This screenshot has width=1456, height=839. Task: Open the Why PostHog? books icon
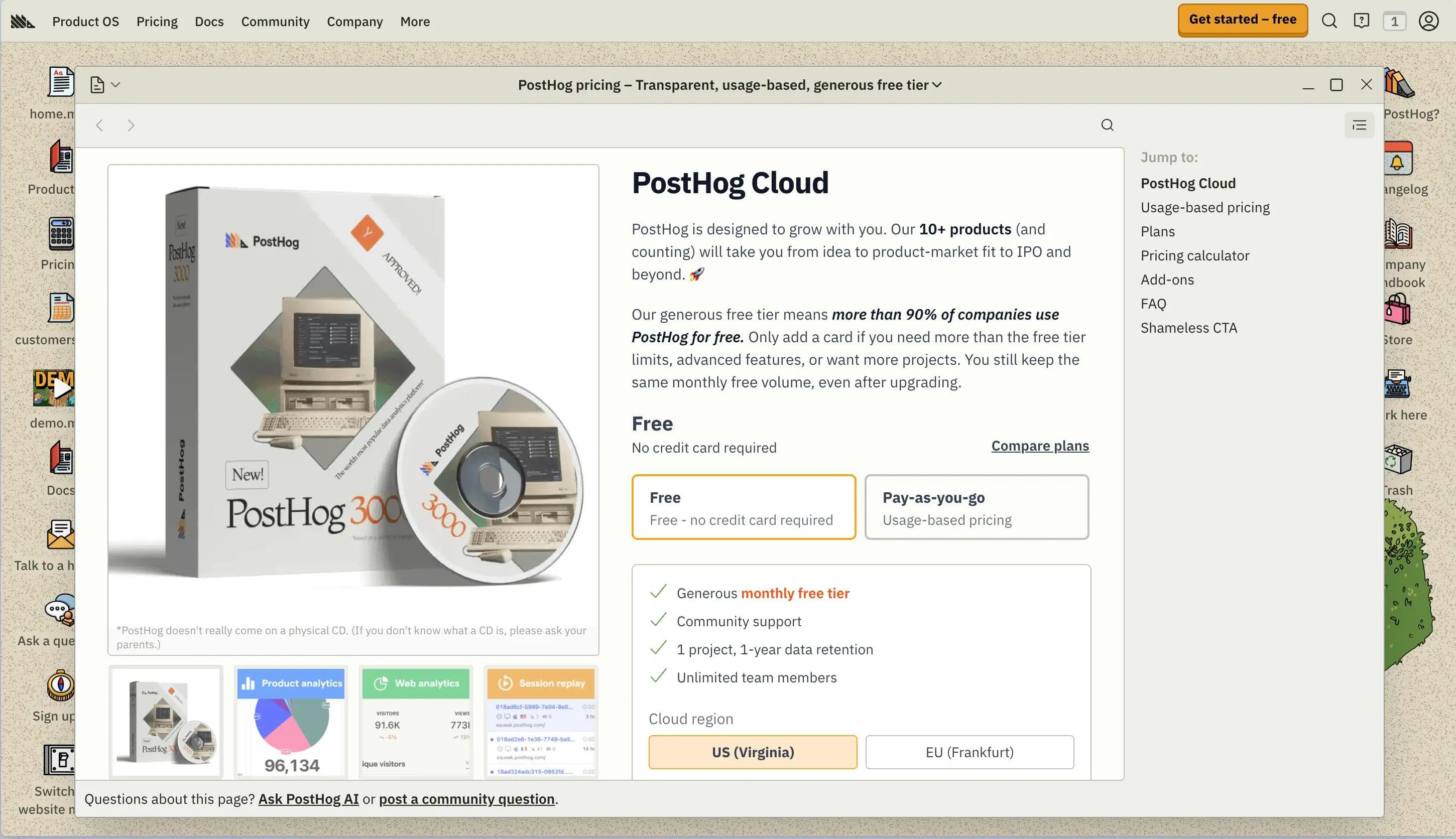[1399, 83]
